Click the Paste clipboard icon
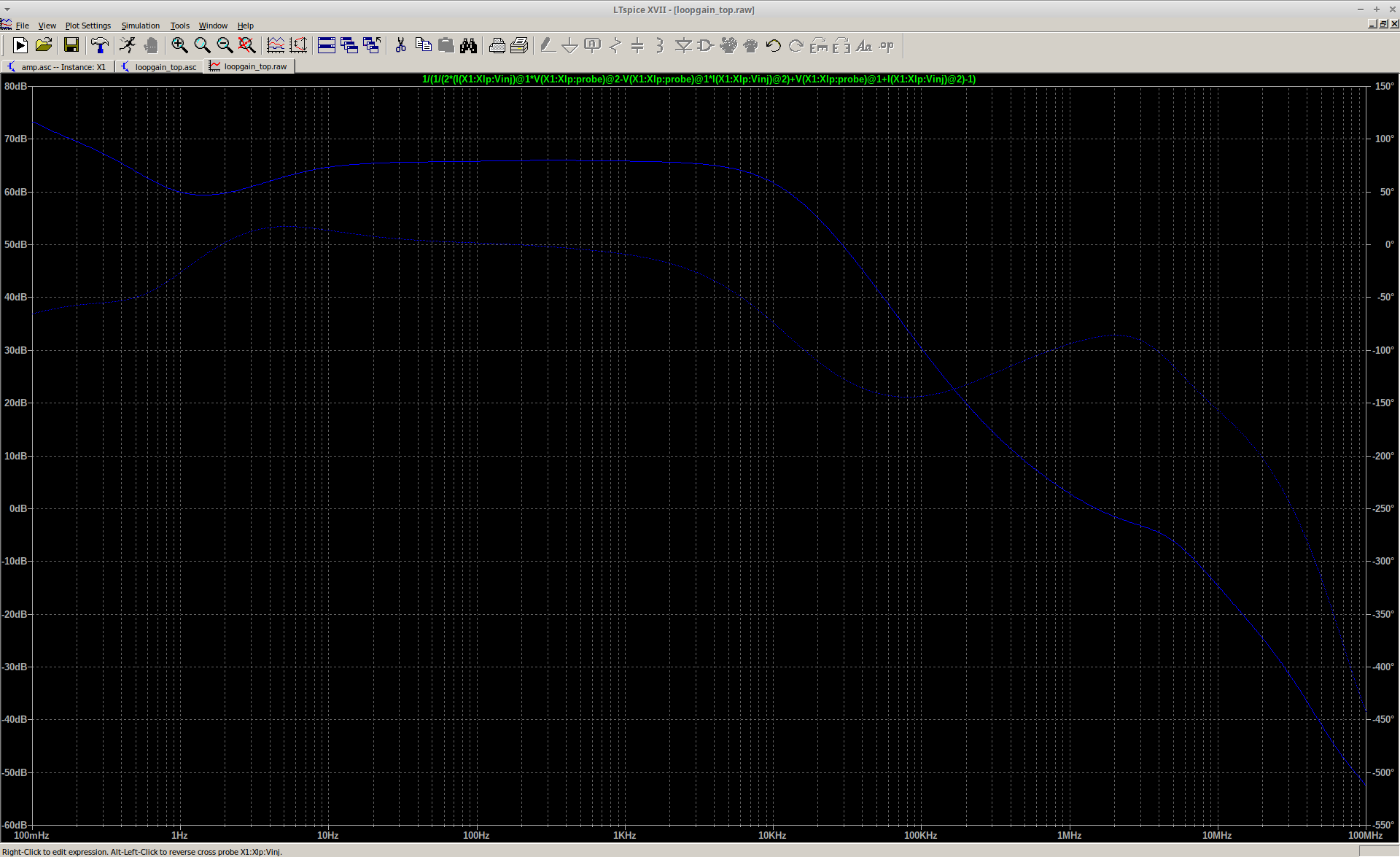This screenshot has height=857, width=1400. point(446,46)
